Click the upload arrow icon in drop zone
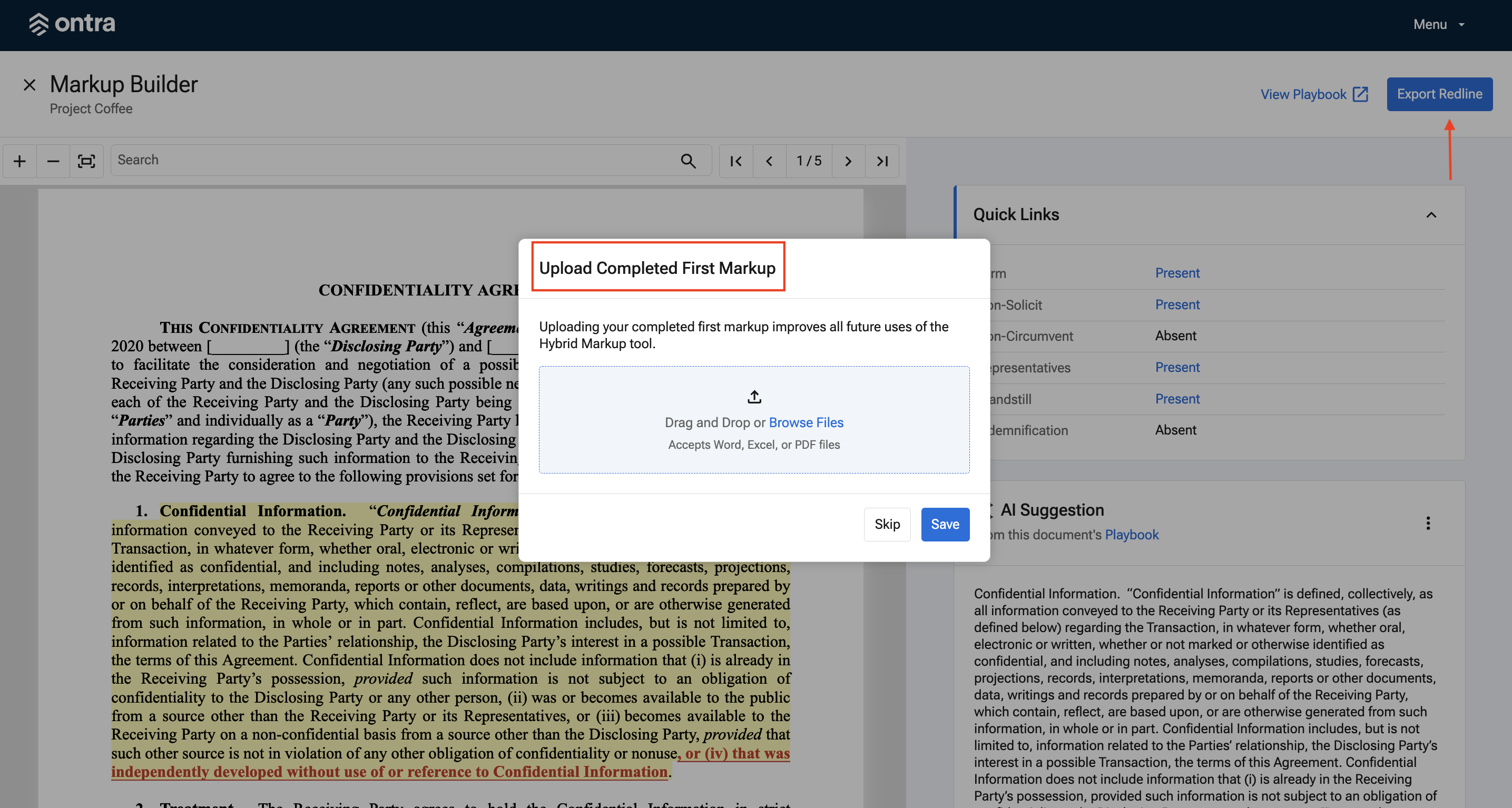 point(754,397)
